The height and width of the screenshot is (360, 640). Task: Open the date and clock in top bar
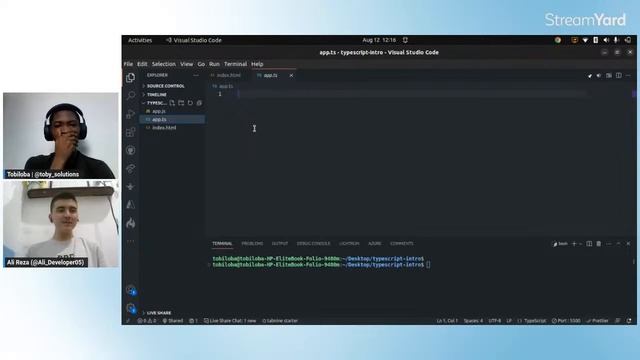coord(379,40)
